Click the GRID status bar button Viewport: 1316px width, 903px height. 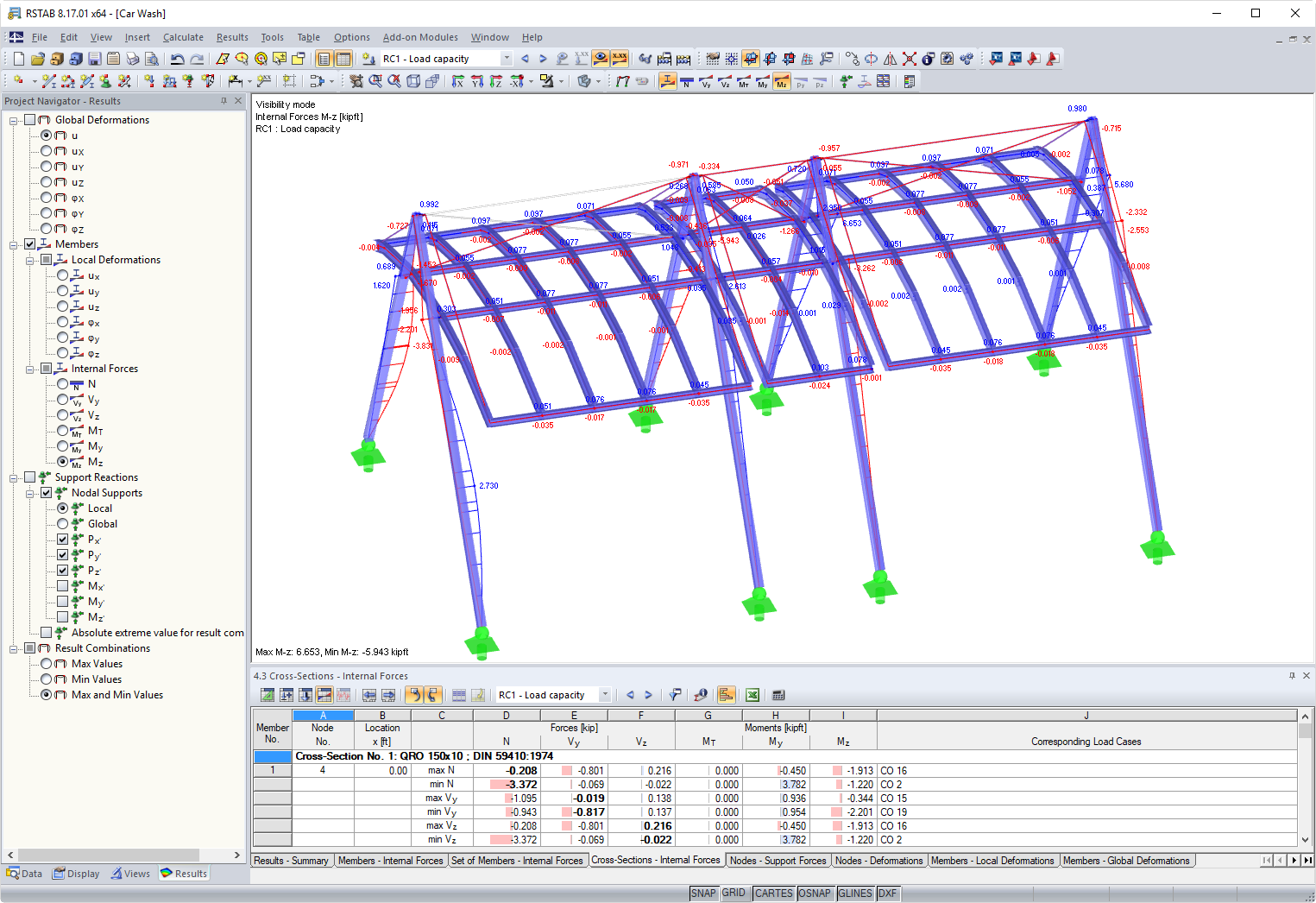(734, 893)
